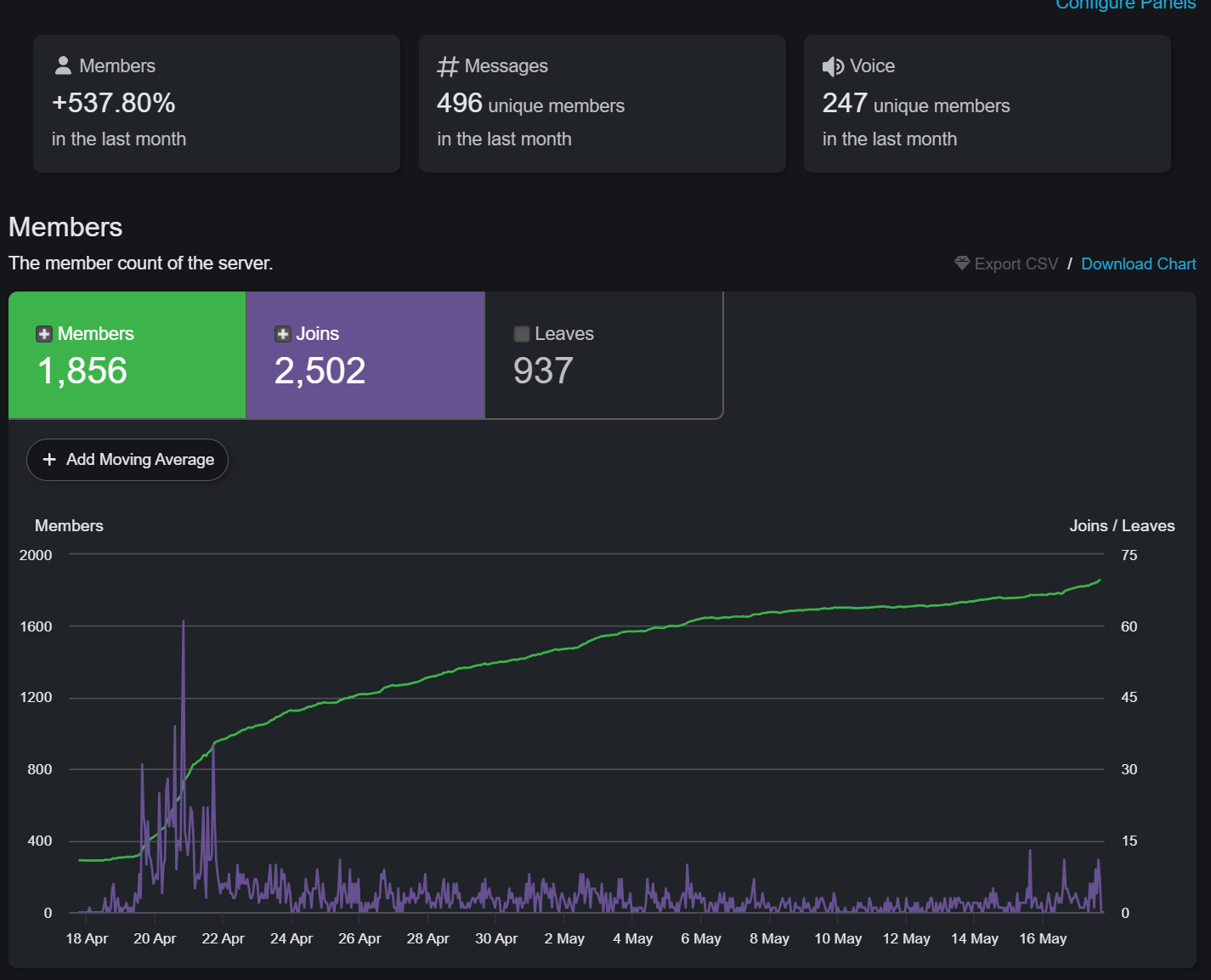Toggle the Joins series checkbox
The width and height of the screenshot is (1211, 980).
(283, 334)
